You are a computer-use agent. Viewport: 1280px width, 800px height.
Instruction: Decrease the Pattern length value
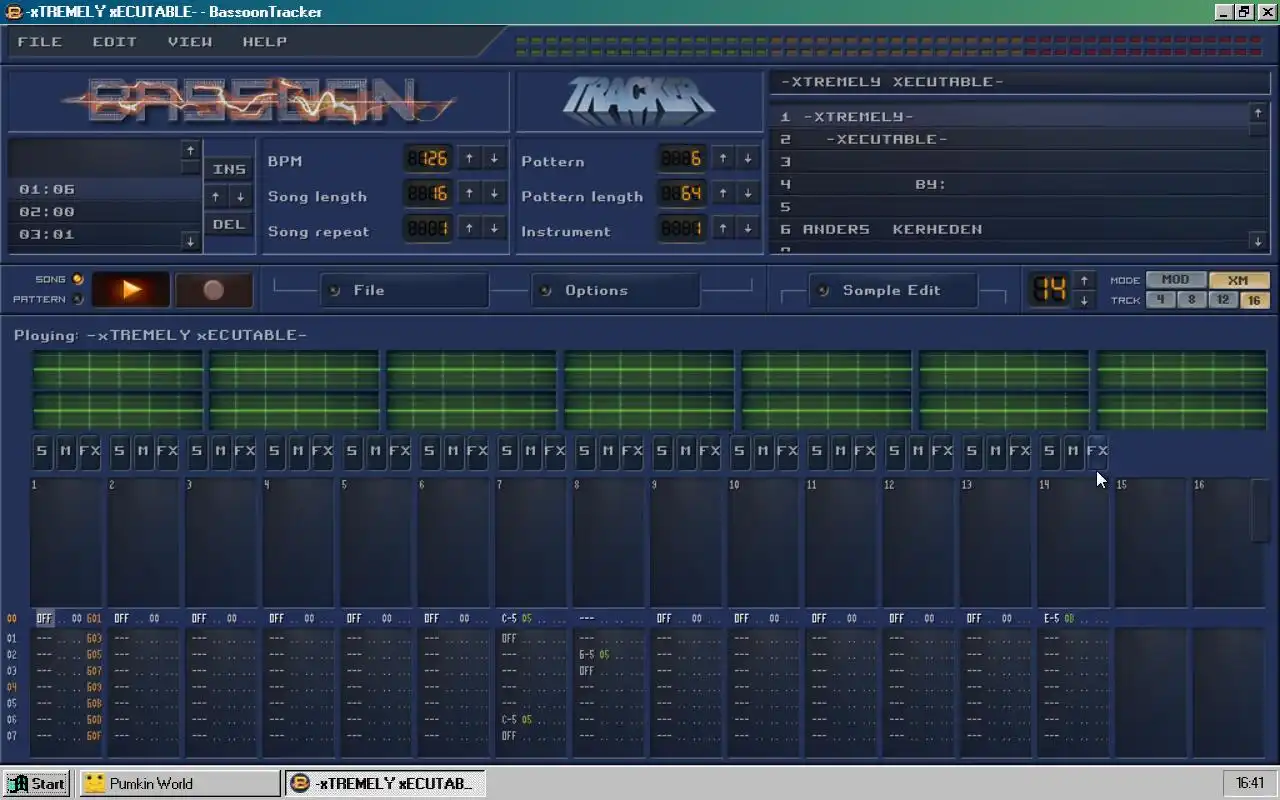point(748,193)
